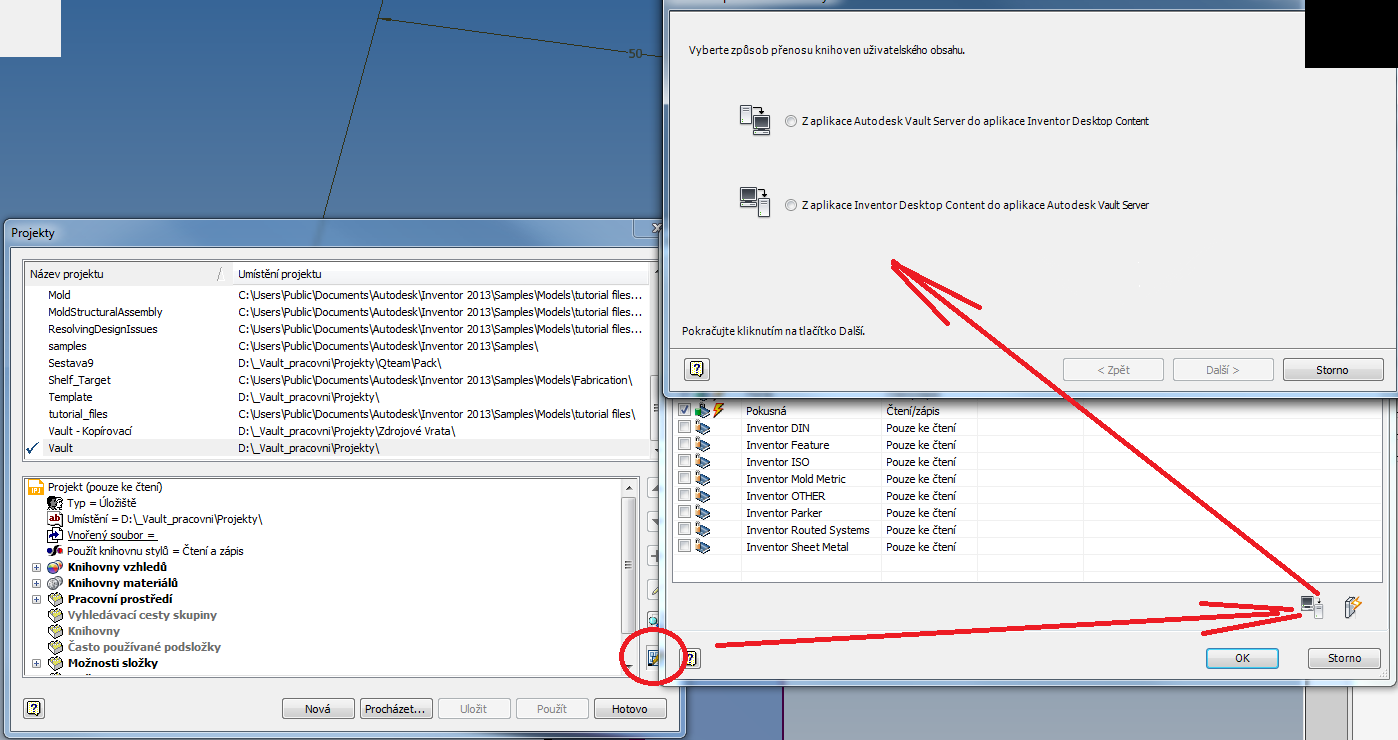
Task: Click help icon in Projekty dialog
Action: (34, 708)
